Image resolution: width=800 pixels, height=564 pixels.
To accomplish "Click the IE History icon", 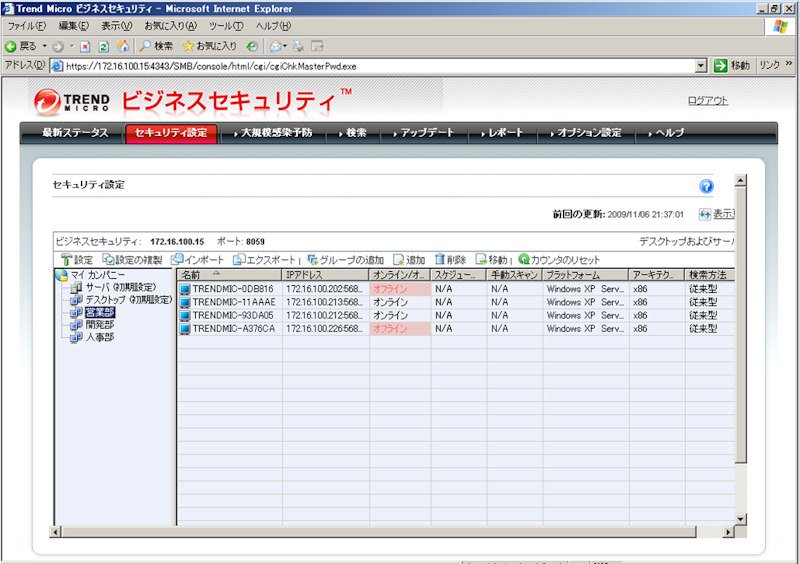I will click(252, 46).
